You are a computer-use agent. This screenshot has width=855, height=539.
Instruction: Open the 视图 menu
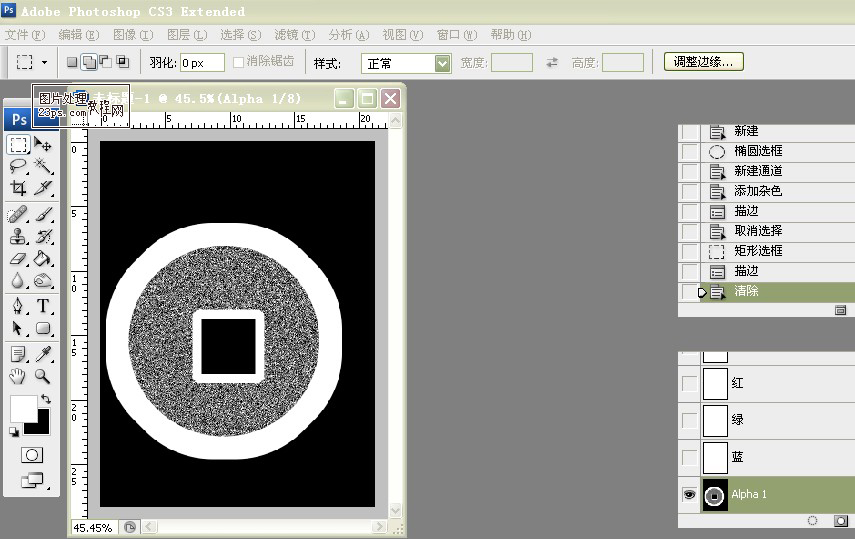[x=402, y=35]
